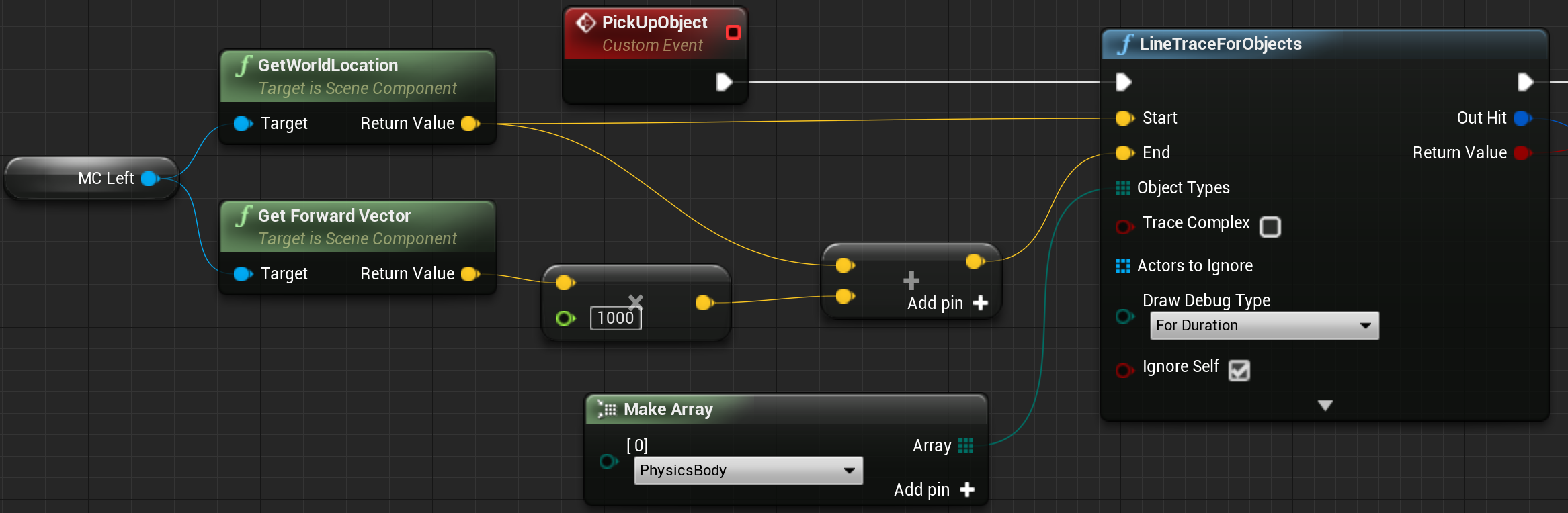
Task: Select the Get Forward Vector node title
Action: (x=334, y=216)
